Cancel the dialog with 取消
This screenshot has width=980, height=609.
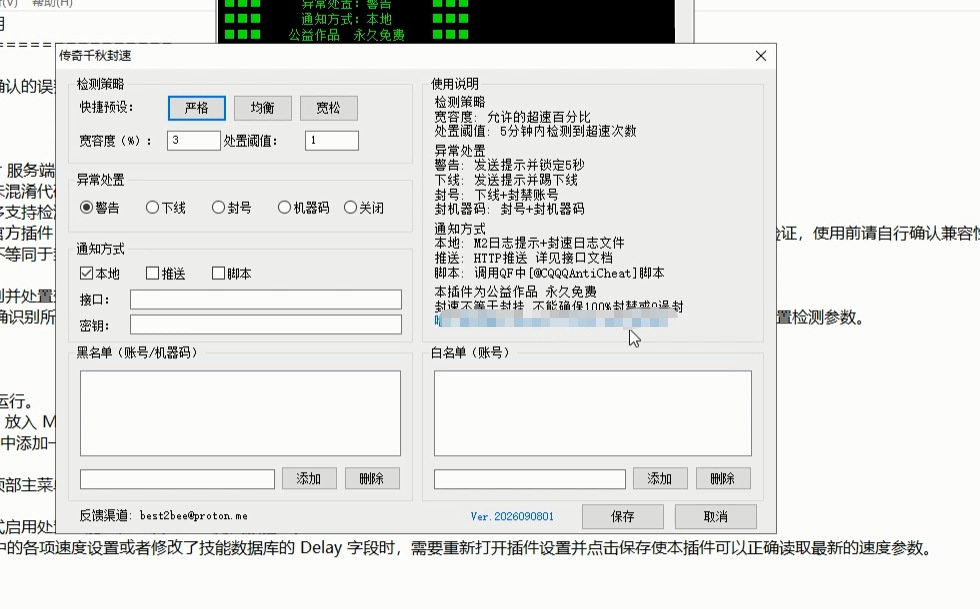716,516
